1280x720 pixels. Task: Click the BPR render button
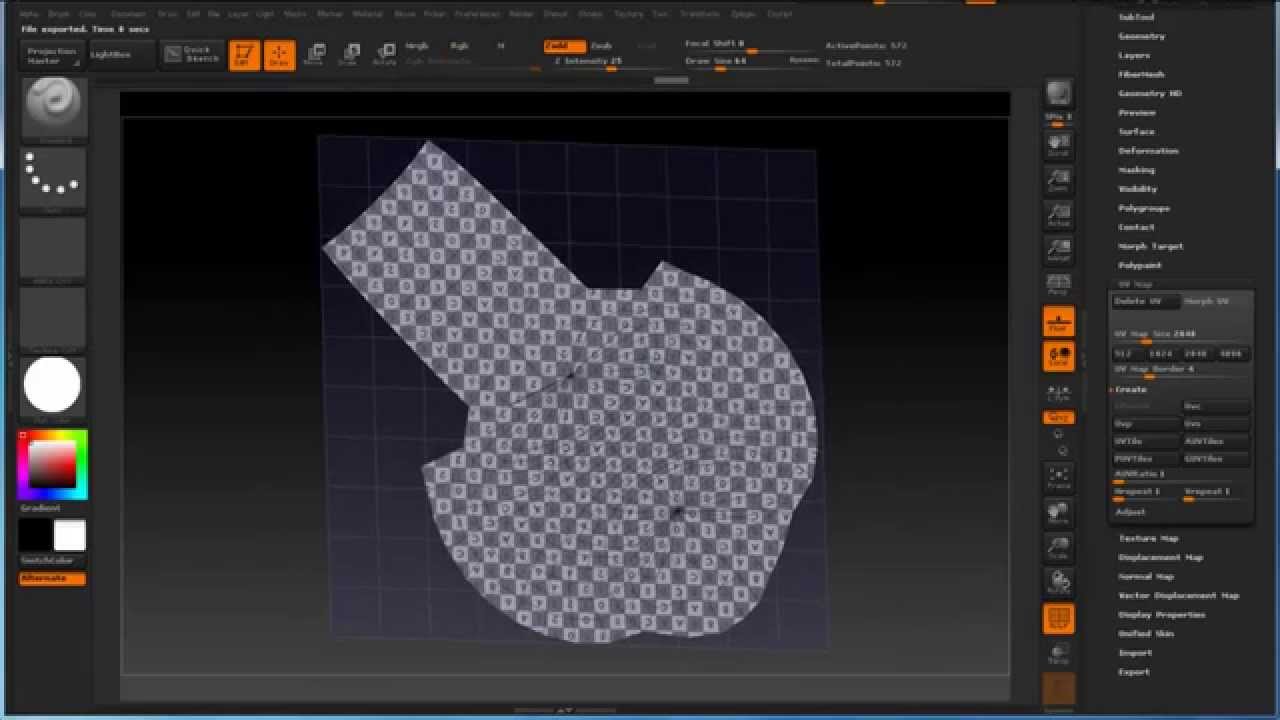[x=1058, y=93]
